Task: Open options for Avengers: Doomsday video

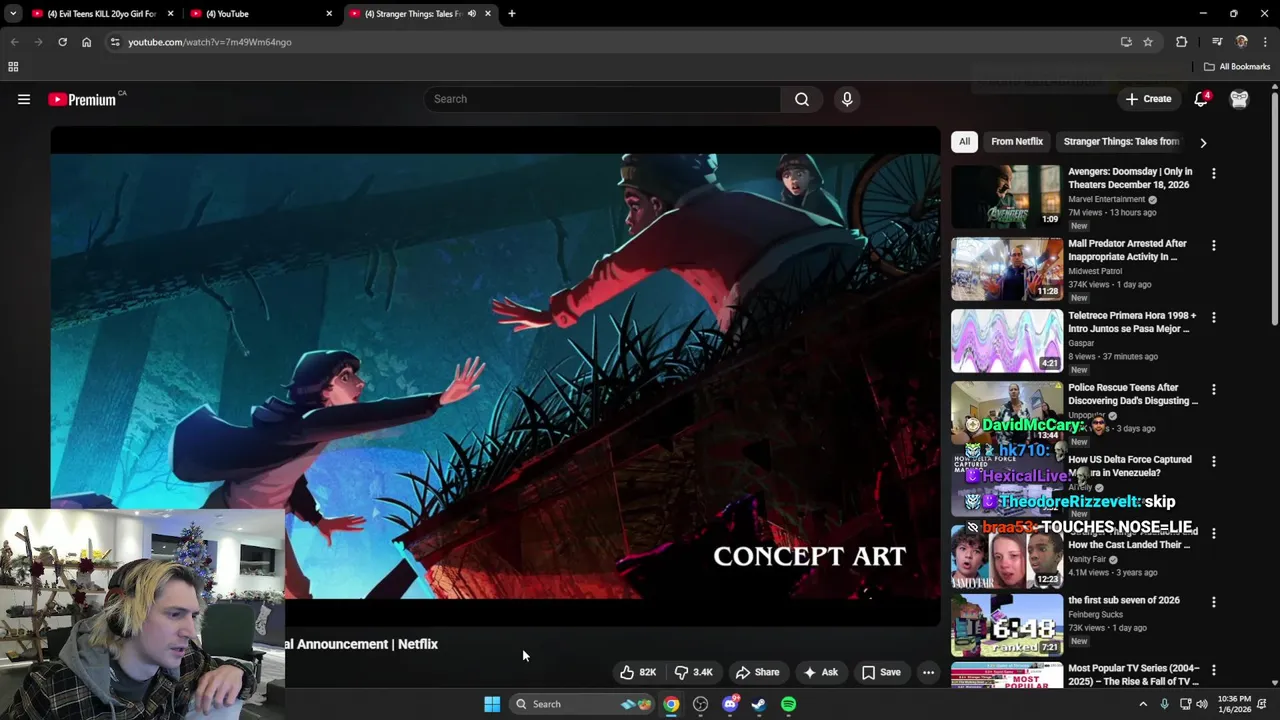Action: (x=1214, y=173)
